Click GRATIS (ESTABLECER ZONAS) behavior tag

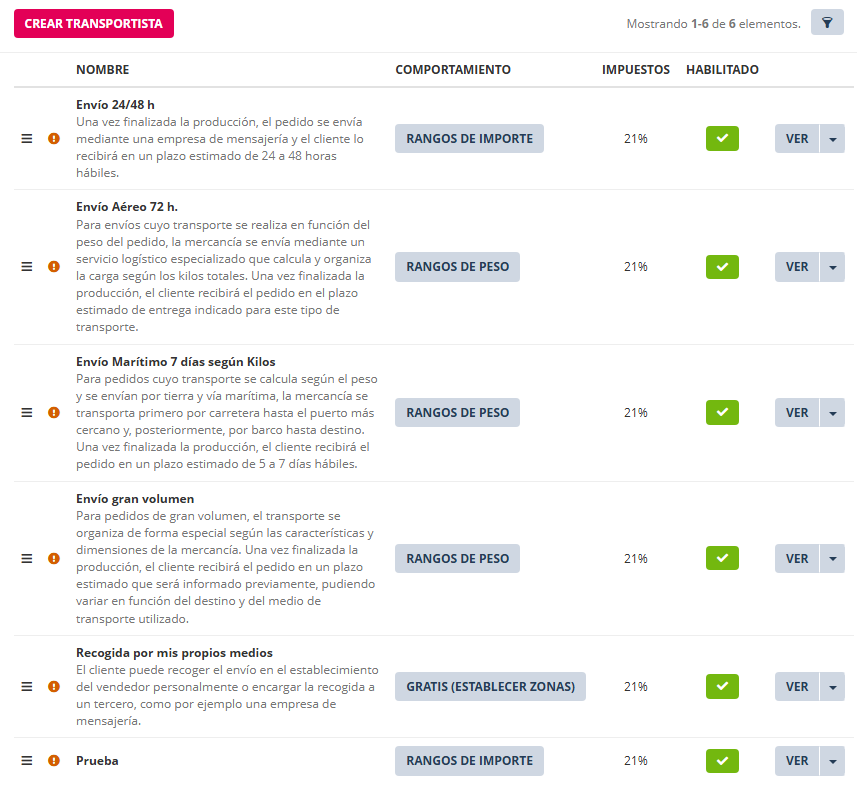(x=490, y=687)
